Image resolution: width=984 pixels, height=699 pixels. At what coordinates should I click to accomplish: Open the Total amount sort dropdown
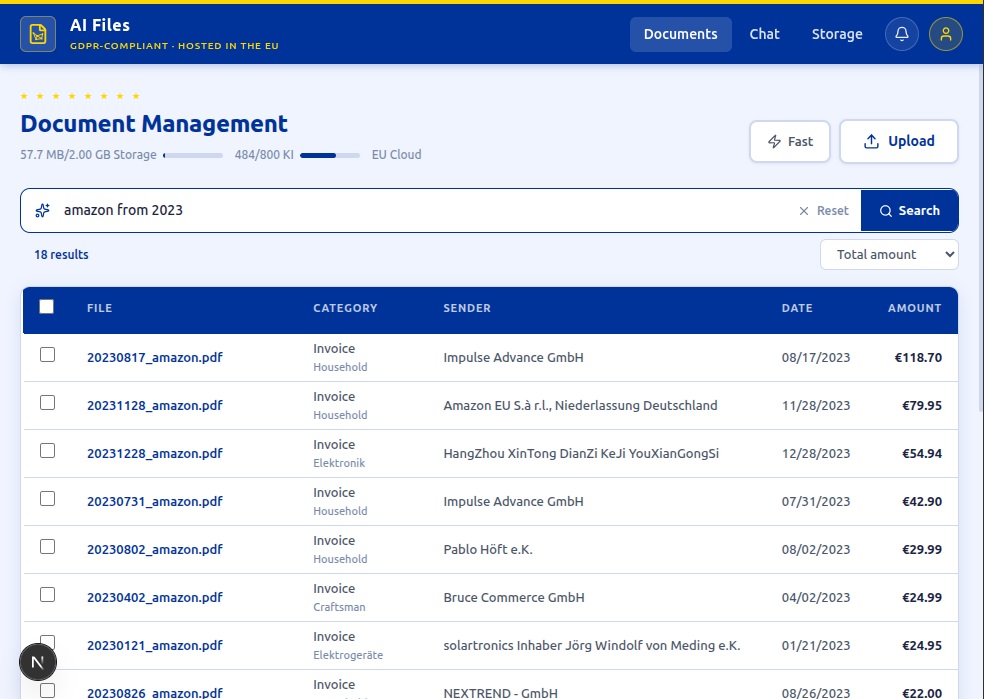point(889,254)
